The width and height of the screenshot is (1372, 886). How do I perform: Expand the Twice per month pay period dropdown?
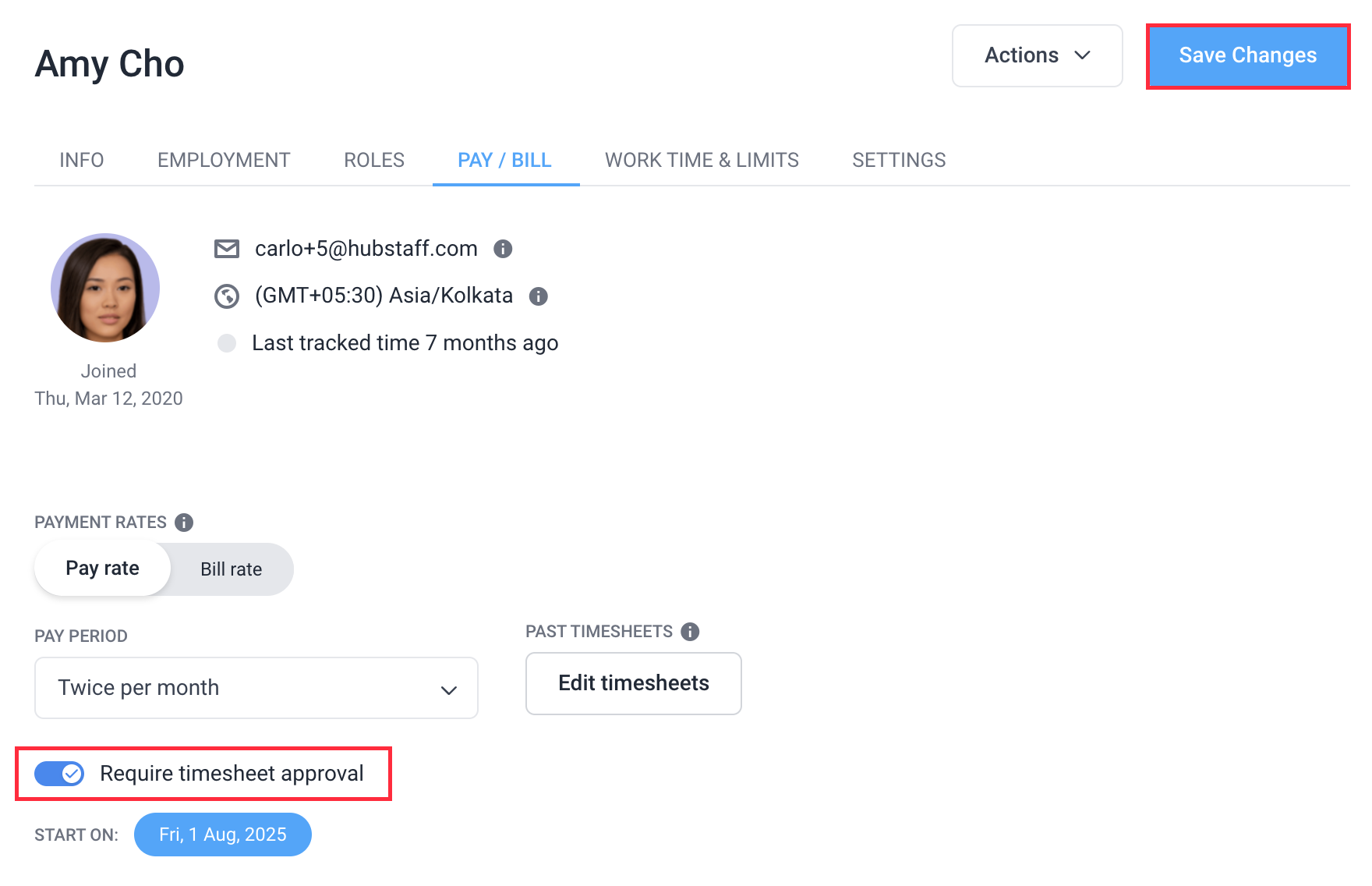256,688
